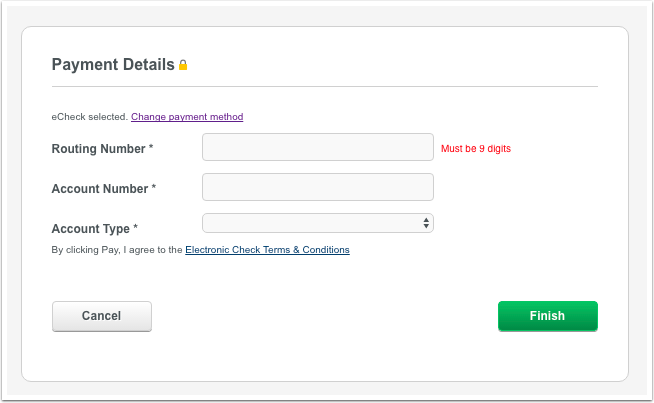Click the Routing Number label text
This screenshot has width=654, height=403.
click(x=98, y=149)
